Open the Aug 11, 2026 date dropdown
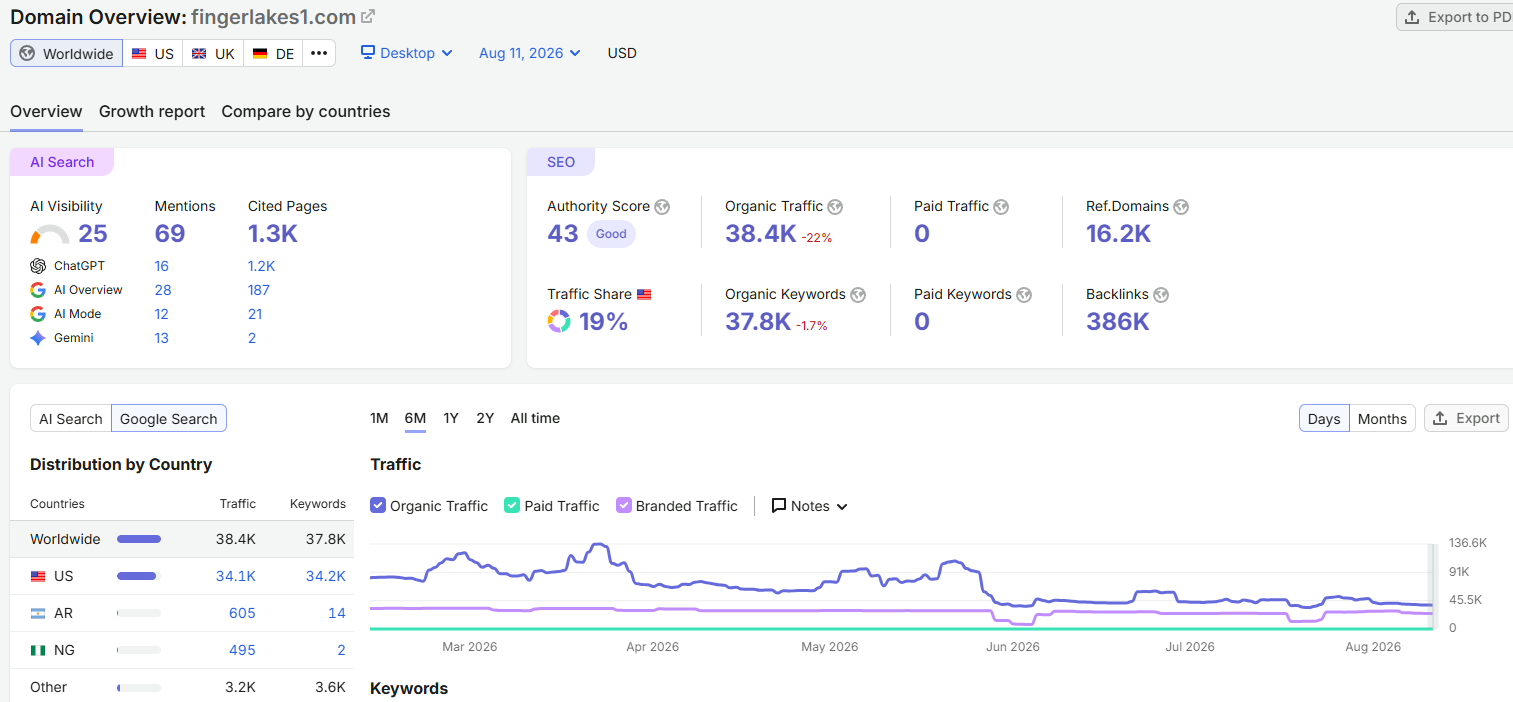The image size is (1513, 702). click(x=530, y=53)
